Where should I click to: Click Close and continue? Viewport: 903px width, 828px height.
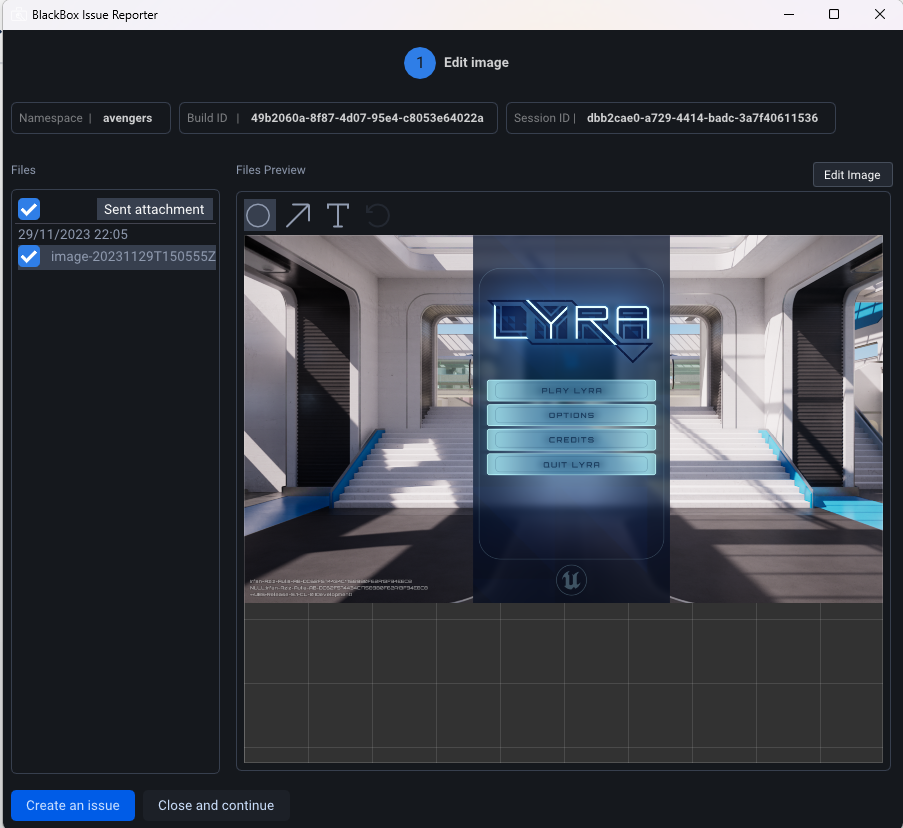click(x=216, y=805)
